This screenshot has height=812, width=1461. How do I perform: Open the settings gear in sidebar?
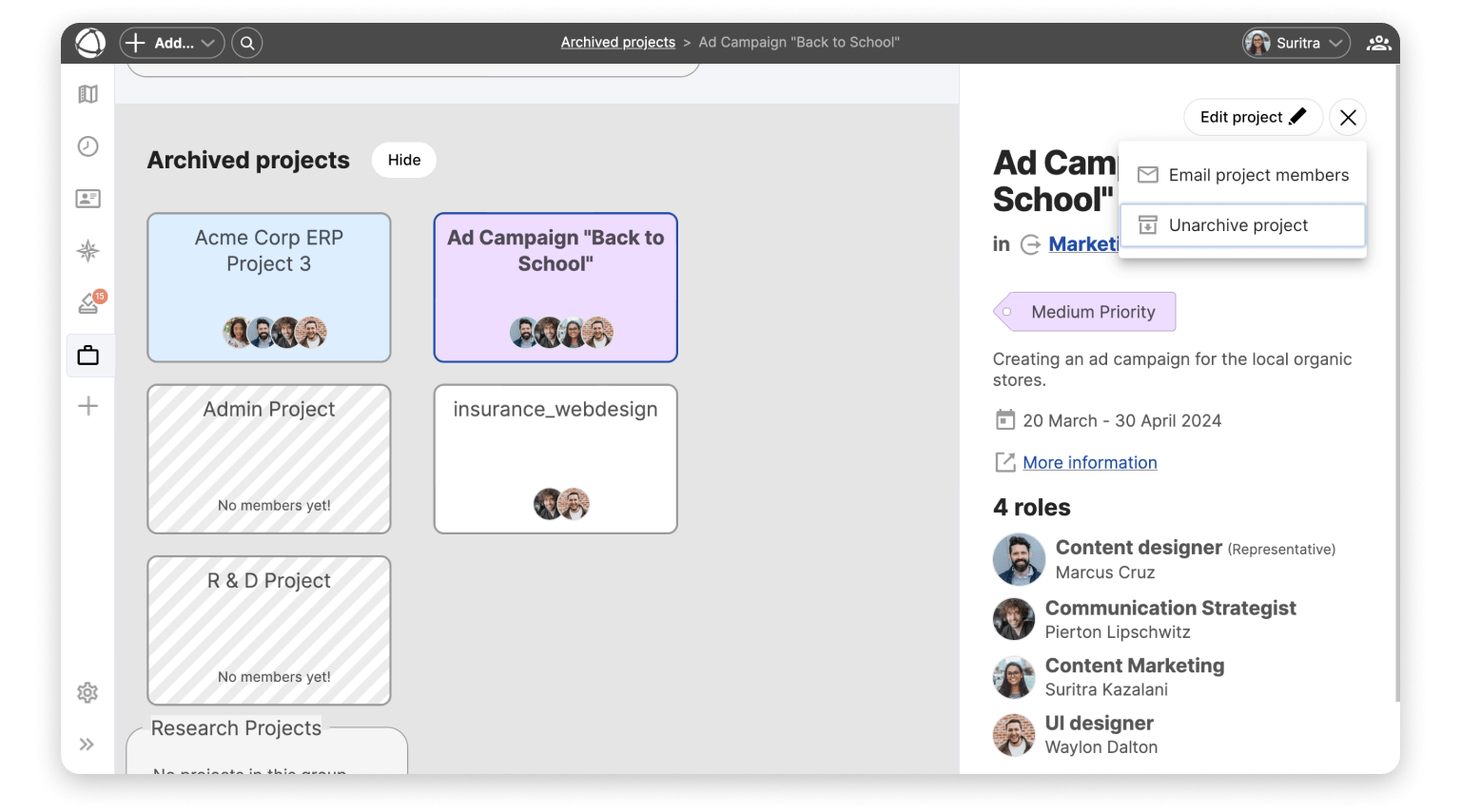click(x=88, y=692)
